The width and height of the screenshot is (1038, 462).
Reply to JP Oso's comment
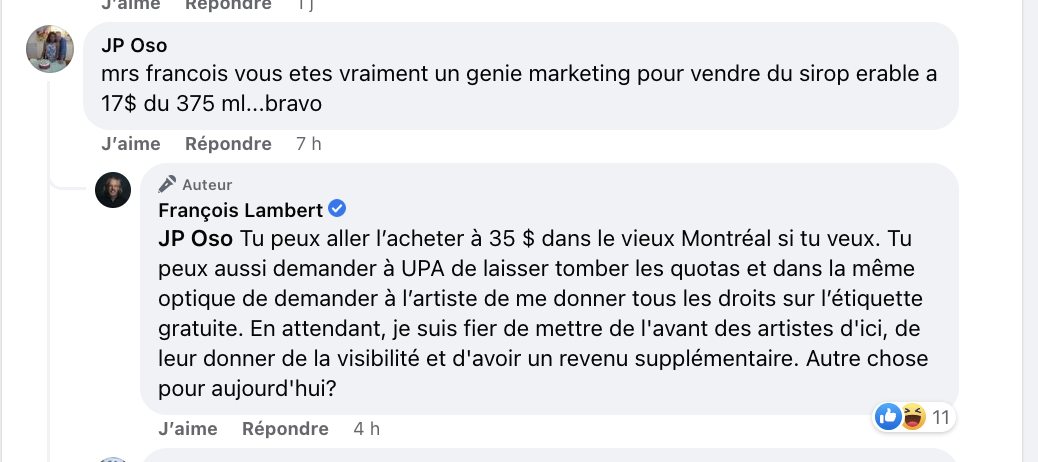pos(228,144)
